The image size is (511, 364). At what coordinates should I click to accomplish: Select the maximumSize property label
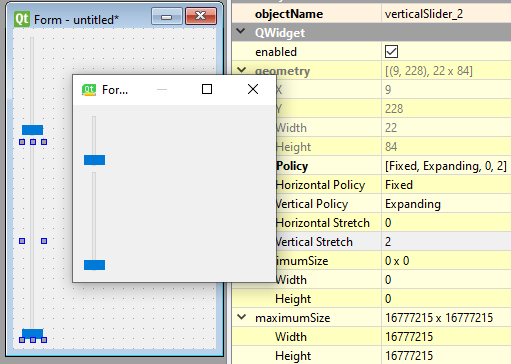click(293, 318)
